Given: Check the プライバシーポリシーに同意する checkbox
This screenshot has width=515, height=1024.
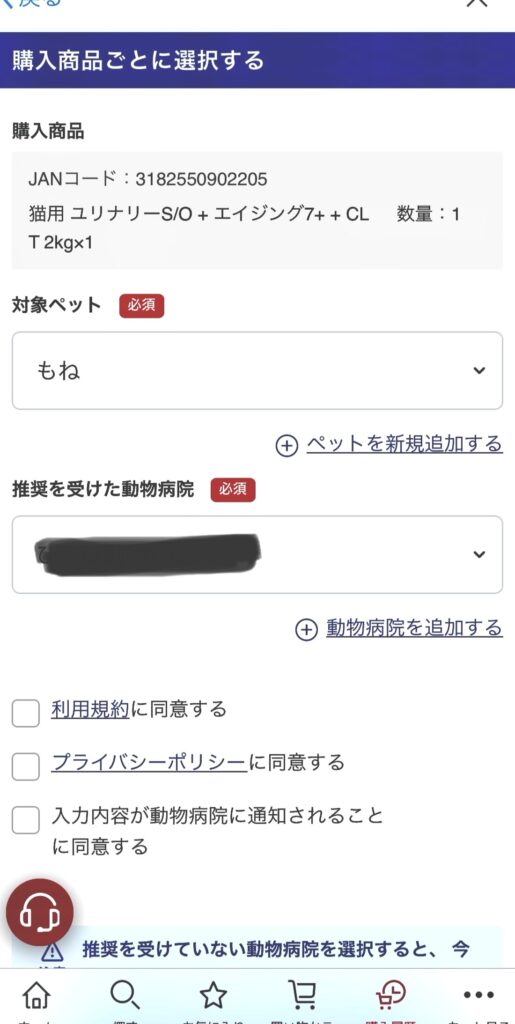Looking at the screenshot, I should (25, 767).
